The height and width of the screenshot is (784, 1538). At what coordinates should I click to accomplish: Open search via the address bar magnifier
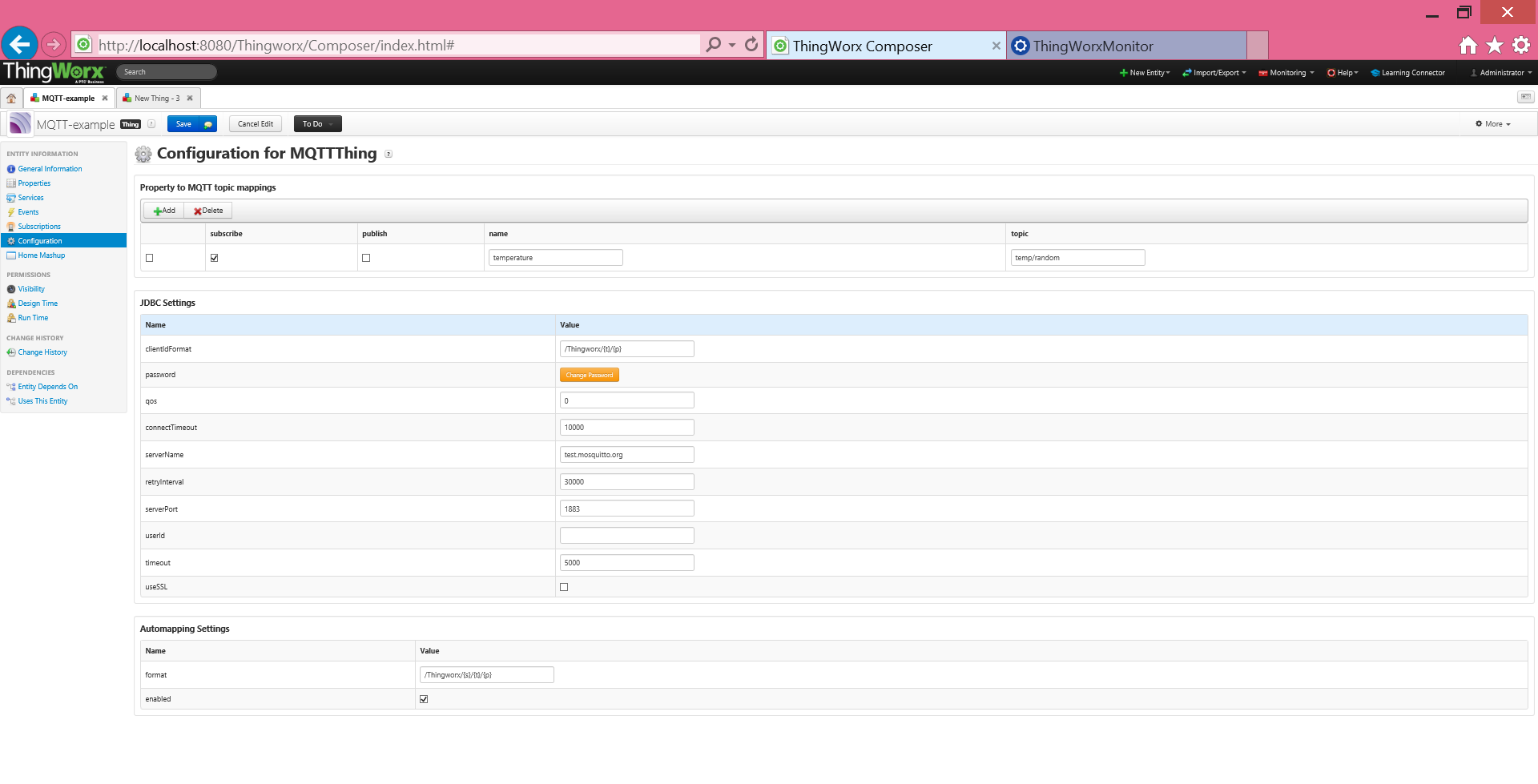pyautogui.click(x=713, y=45)
